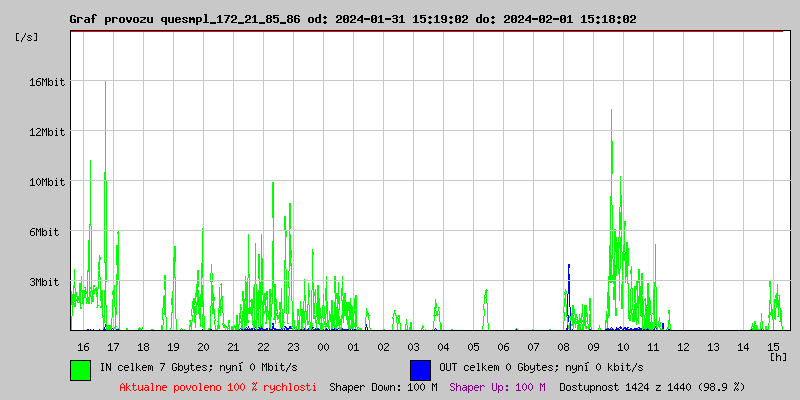Select the 16Mbit y-axis label
Viewport: 800px width, 400px height.
[x=47, y=82]
